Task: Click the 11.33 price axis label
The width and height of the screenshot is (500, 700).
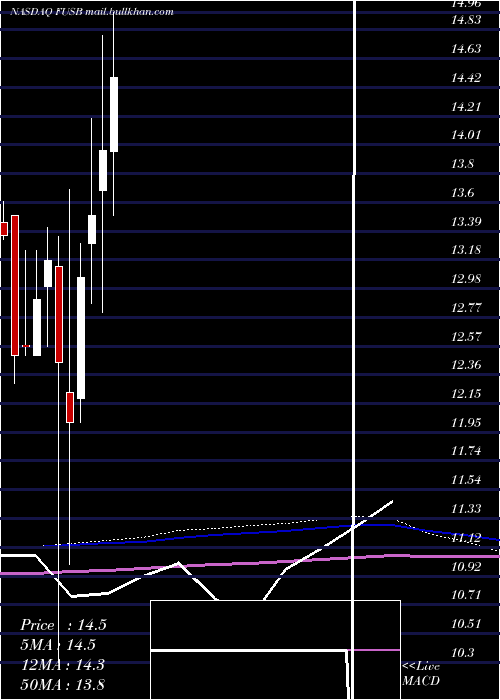Action: coord(466,509)
